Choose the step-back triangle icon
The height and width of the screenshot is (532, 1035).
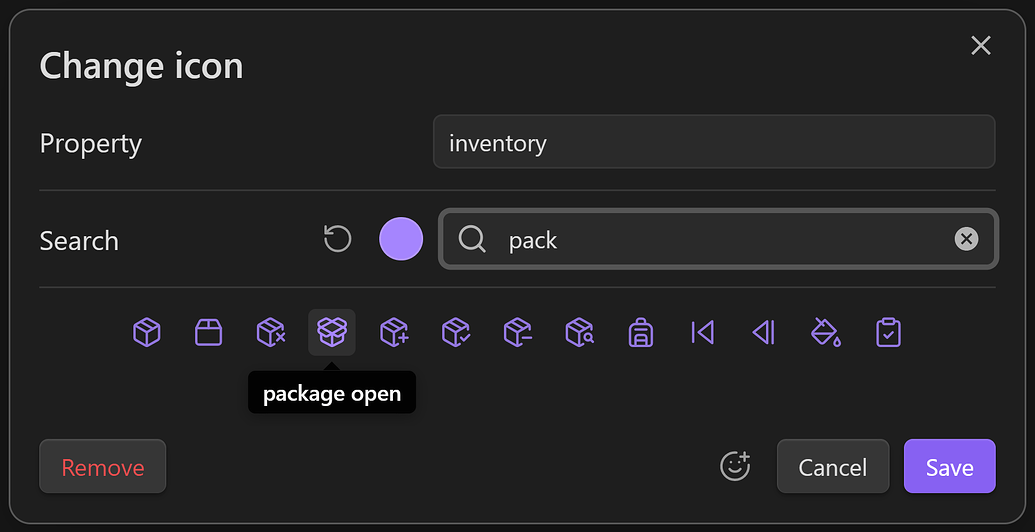point(764,332)
